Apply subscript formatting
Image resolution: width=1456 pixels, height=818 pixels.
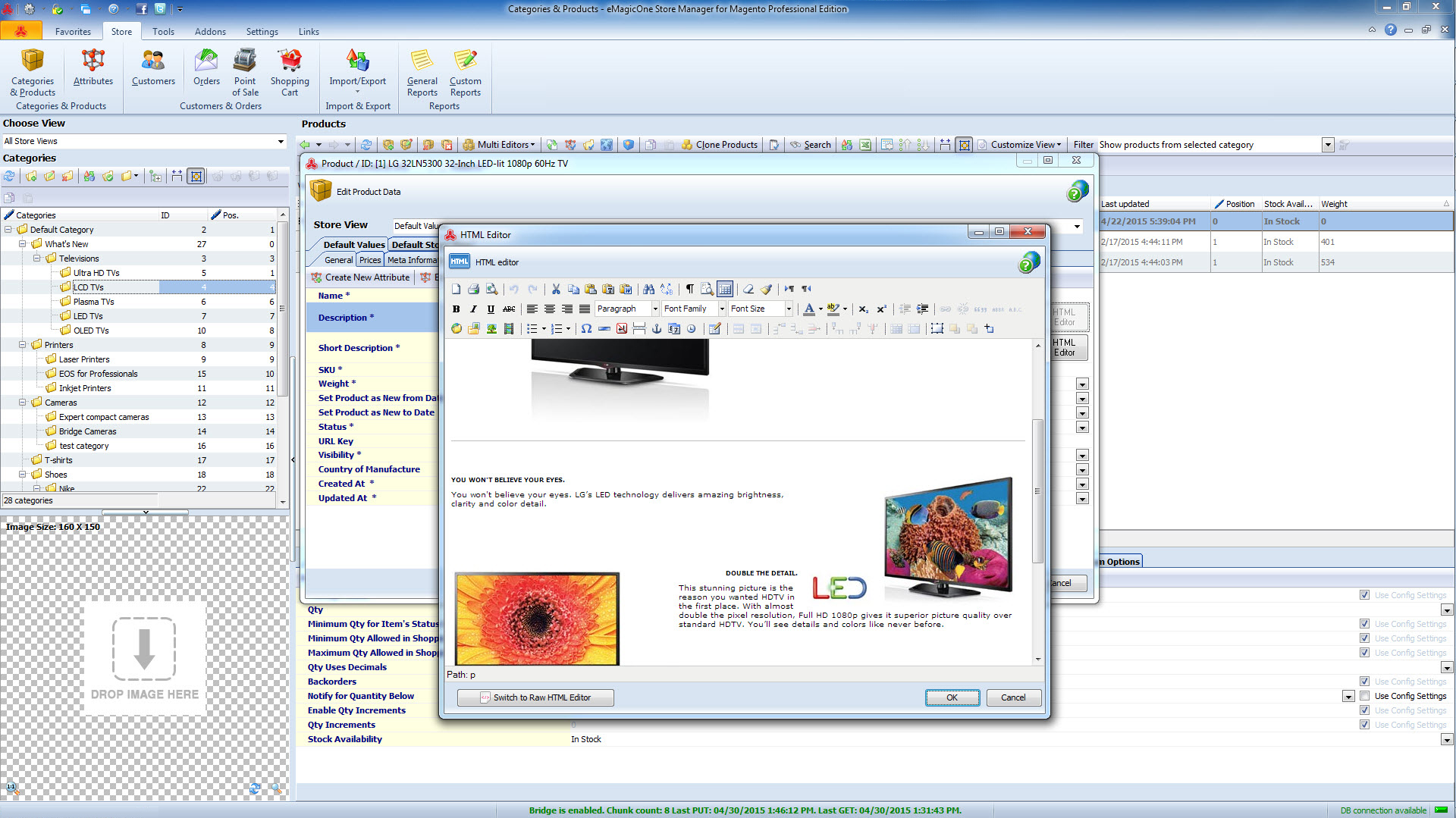863,309
